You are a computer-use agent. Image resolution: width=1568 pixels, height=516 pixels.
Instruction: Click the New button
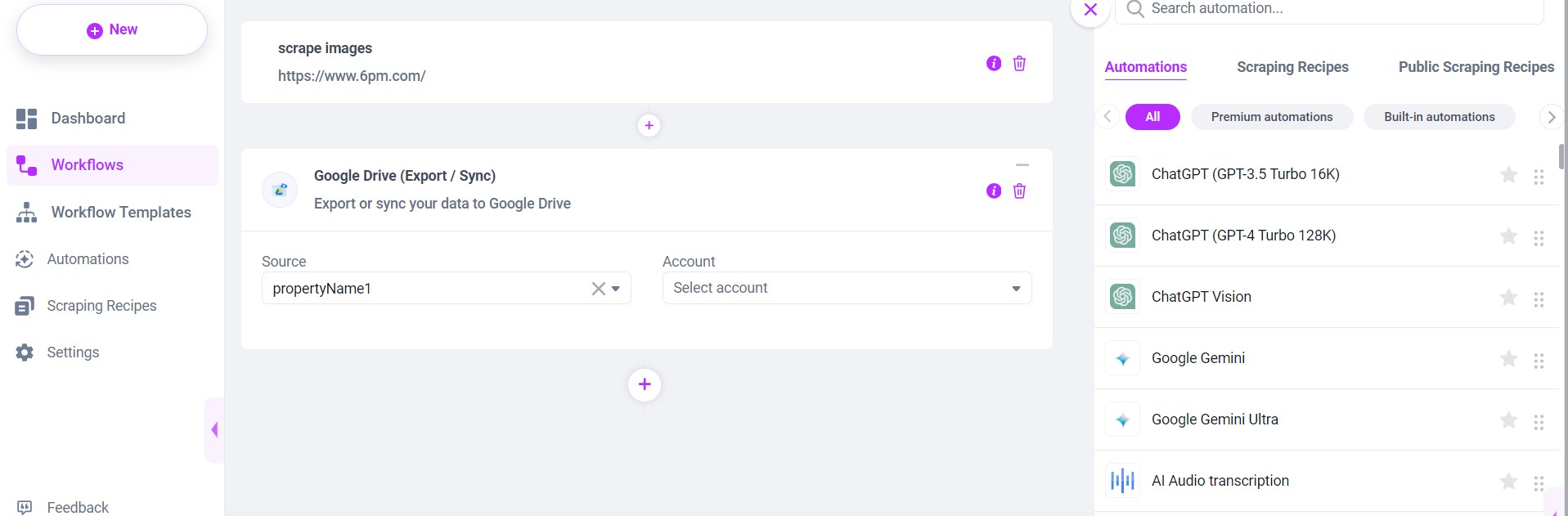point(112,30)
